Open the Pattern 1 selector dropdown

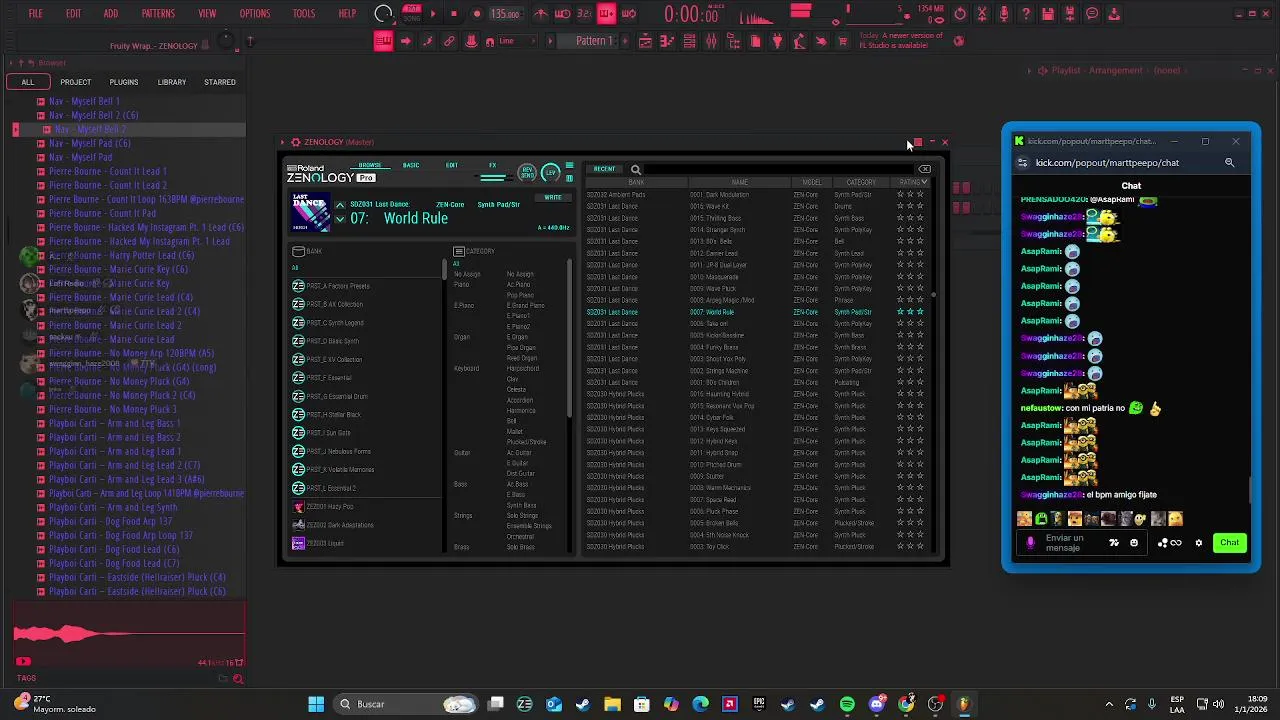[x=593, y=41]
